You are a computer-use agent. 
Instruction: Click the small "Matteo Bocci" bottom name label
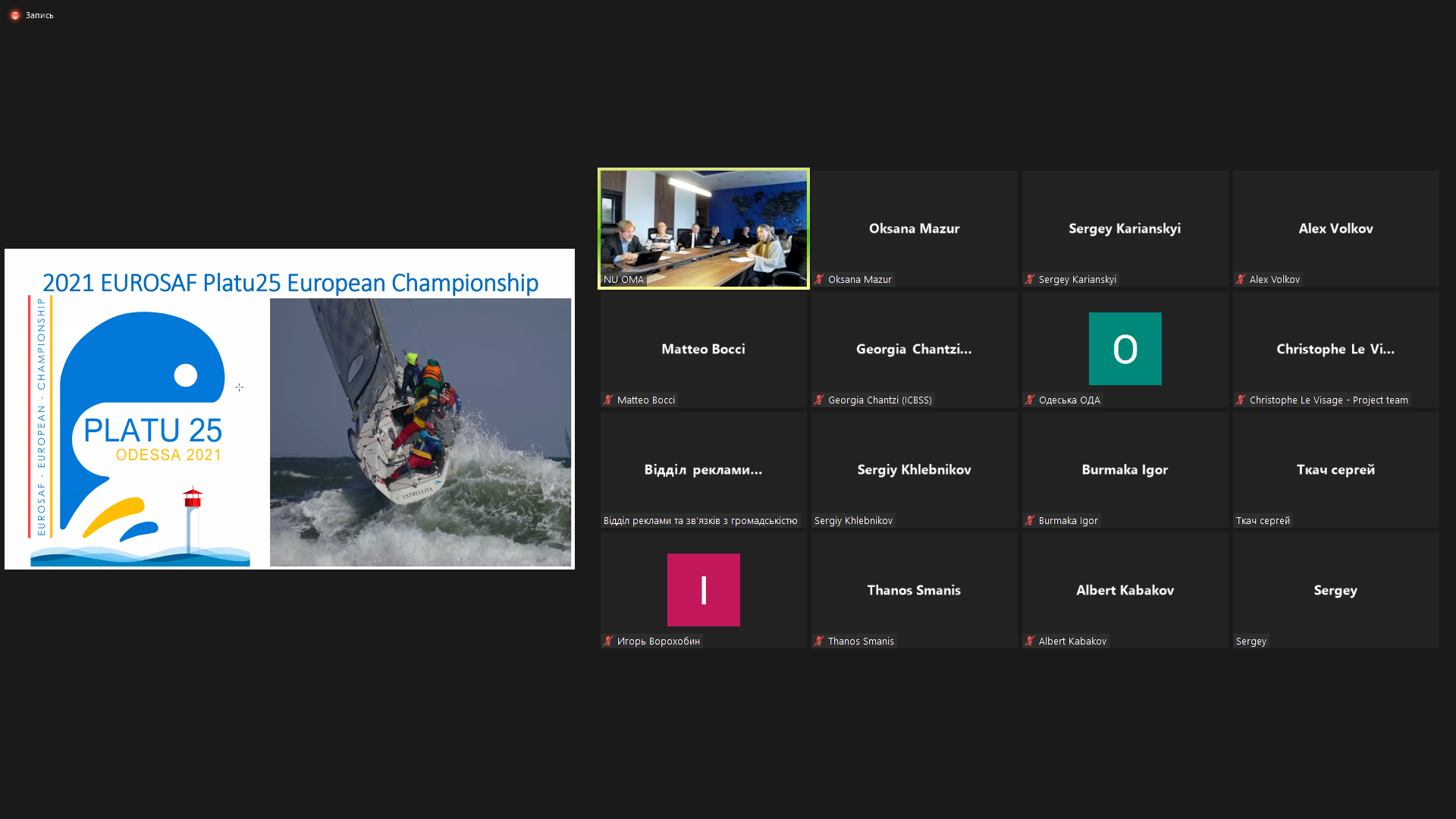646,400
